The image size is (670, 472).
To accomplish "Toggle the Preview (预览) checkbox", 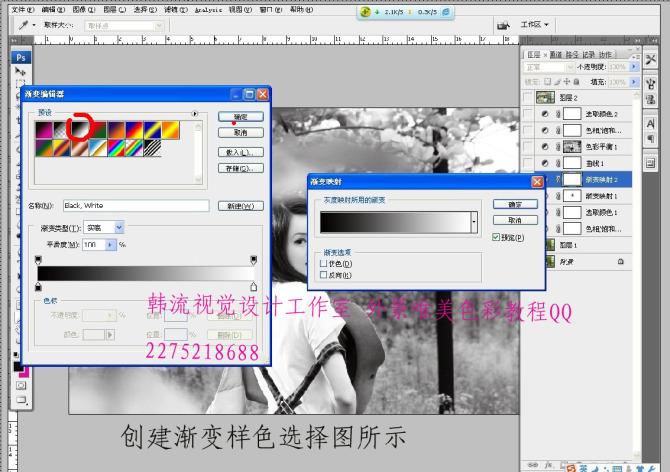I will [496, 237].
